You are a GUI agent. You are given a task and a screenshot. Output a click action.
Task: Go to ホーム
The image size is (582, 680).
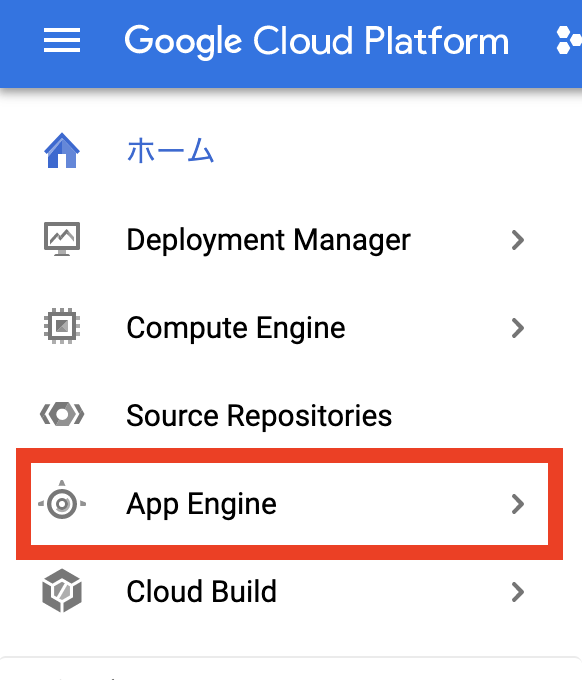(x=170, y=150)
